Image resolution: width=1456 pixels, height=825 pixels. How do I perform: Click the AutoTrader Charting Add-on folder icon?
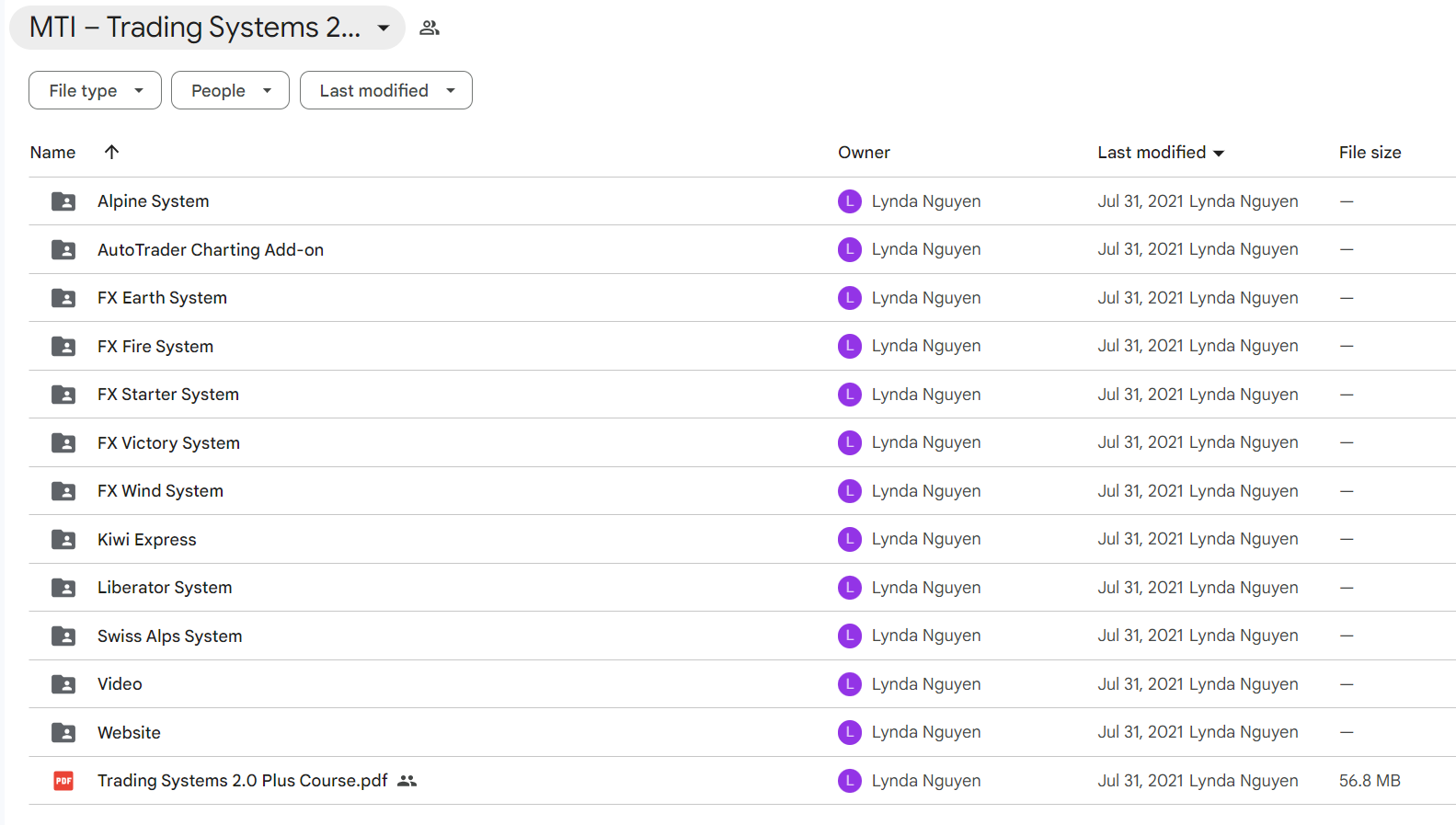(63, 249)
